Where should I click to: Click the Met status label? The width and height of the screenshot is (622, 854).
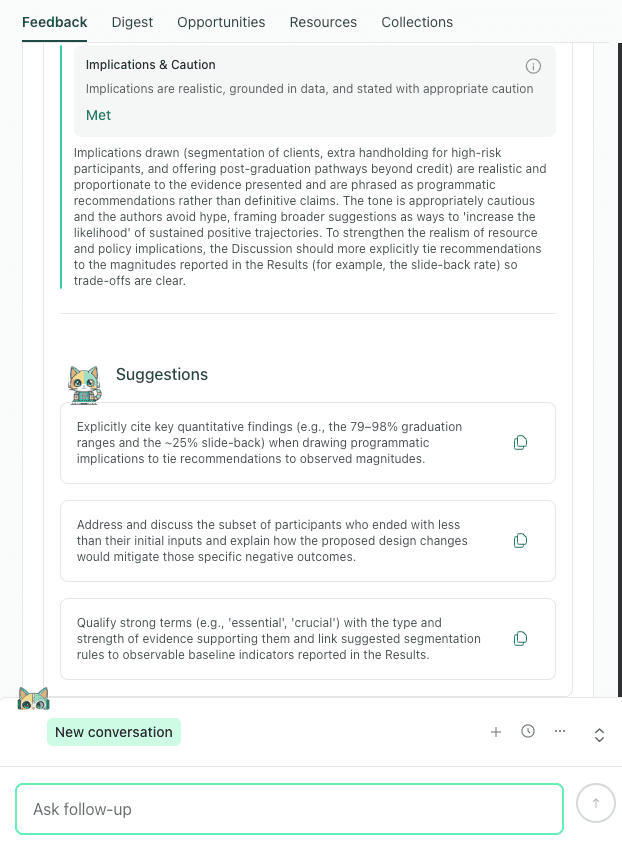tap(98, 115)
